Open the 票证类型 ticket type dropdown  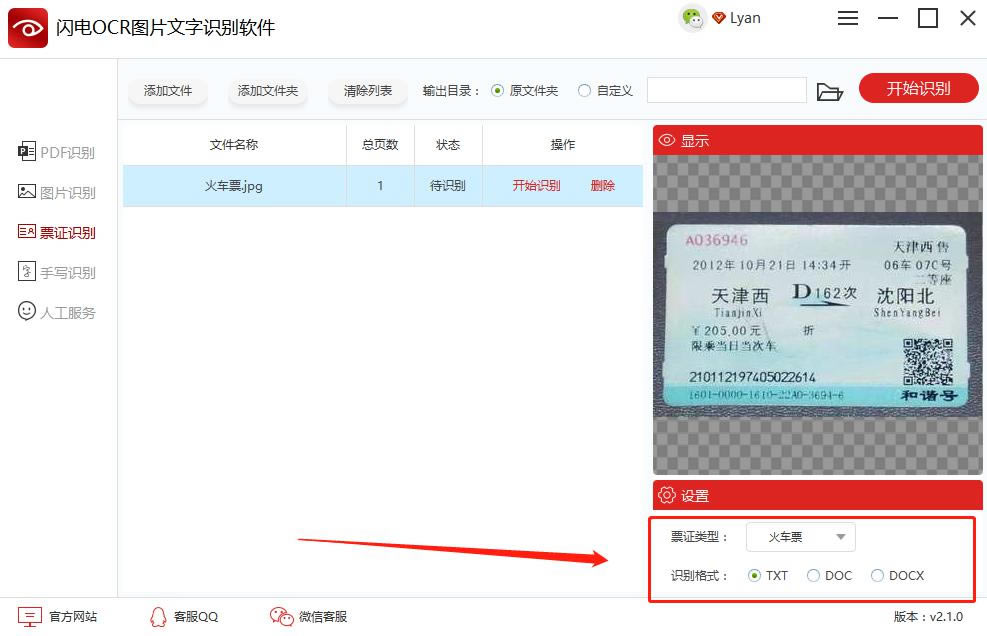pos(800,537)
